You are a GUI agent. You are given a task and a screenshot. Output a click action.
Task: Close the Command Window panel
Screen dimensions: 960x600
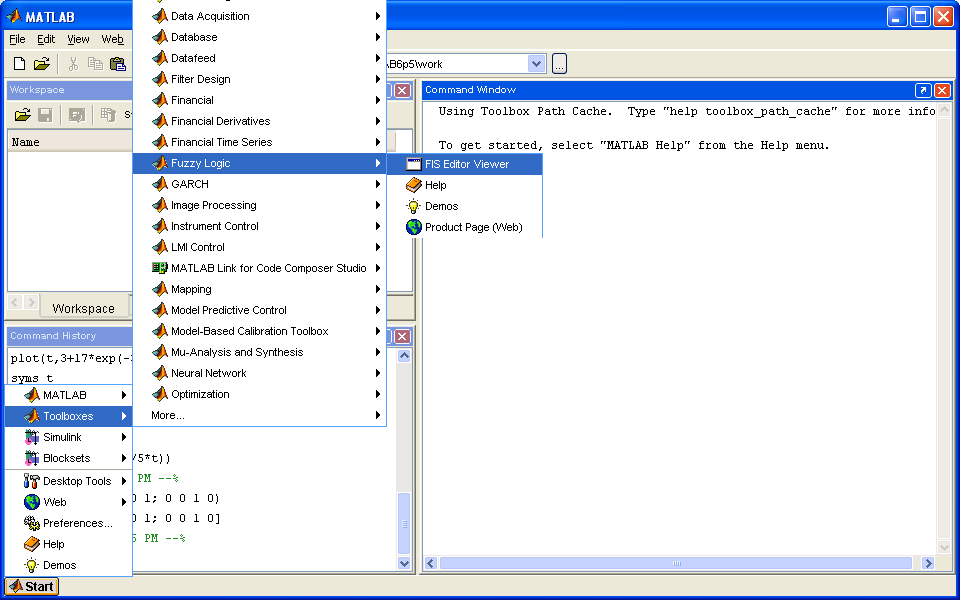[x=942, y=91]
